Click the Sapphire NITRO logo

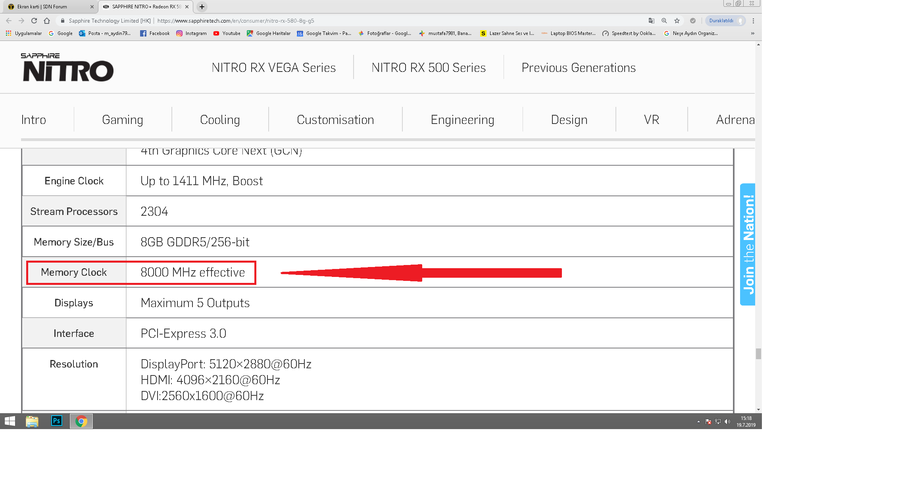68,67
